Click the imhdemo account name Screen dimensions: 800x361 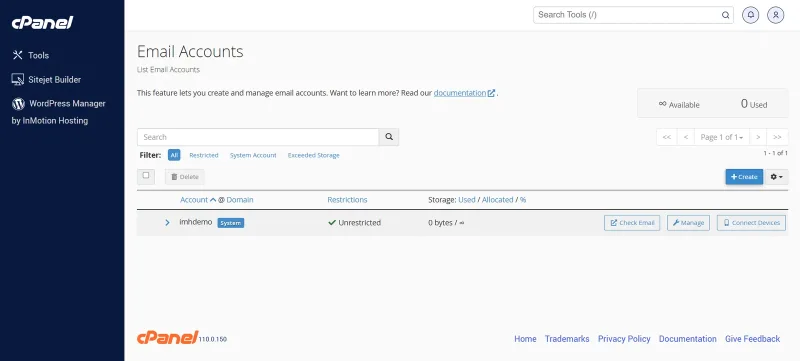tap(196, 222)
